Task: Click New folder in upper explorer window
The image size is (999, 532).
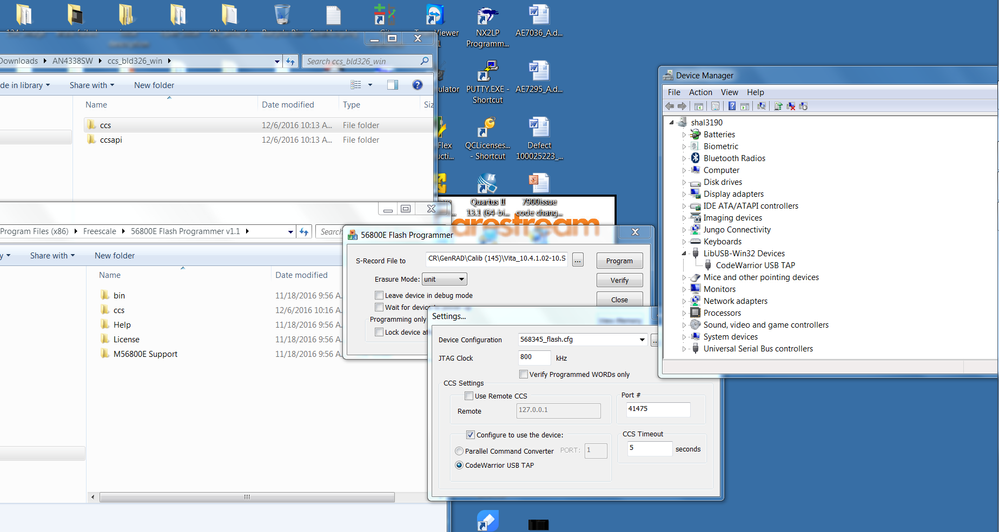Action: click(154, 85)
